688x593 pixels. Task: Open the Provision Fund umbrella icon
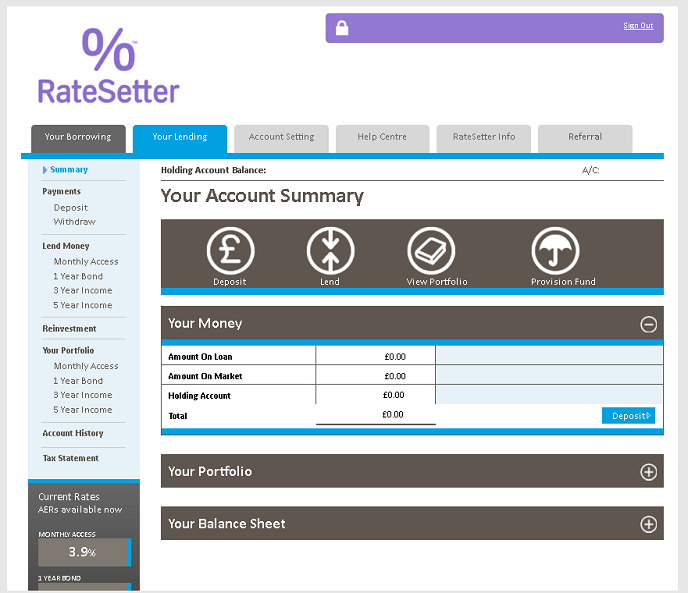tap(555, 251)
